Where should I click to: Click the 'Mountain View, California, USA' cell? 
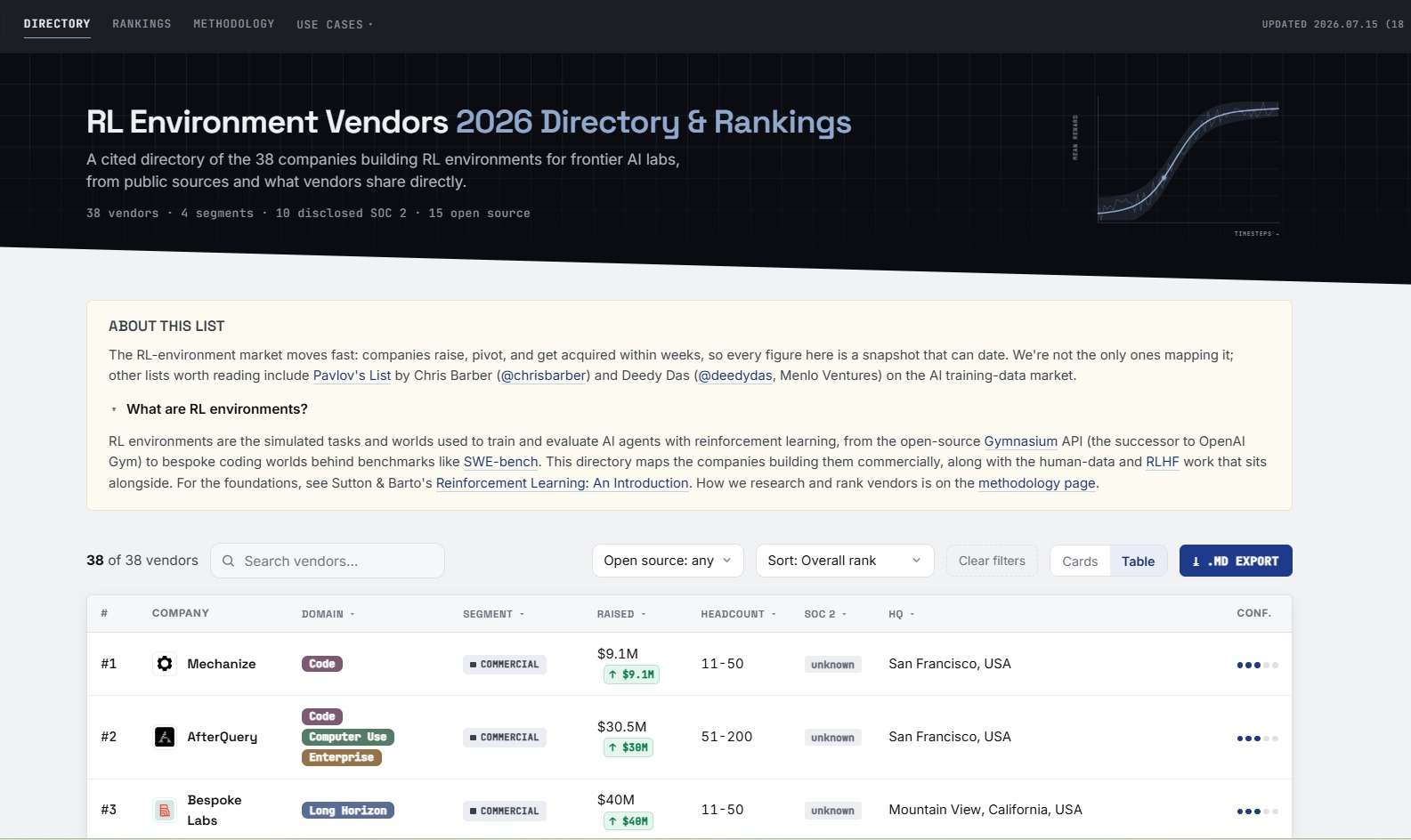985,810
